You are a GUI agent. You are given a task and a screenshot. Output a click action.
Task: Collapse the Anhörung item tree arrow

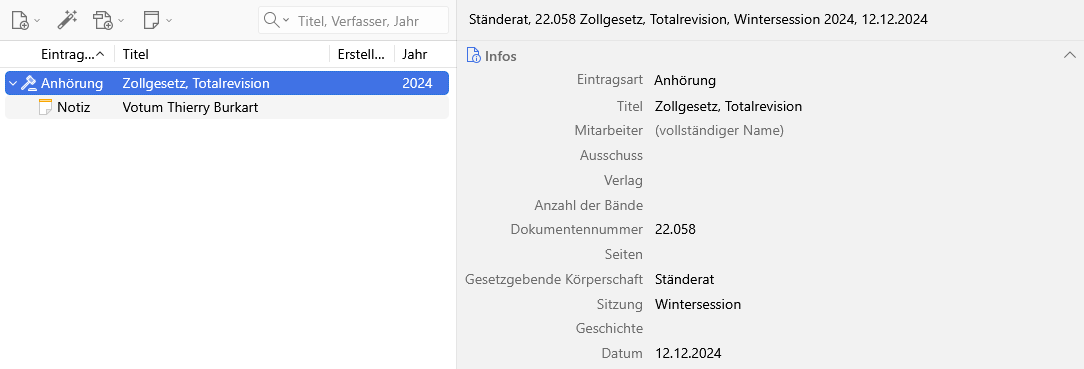point(12,84)
